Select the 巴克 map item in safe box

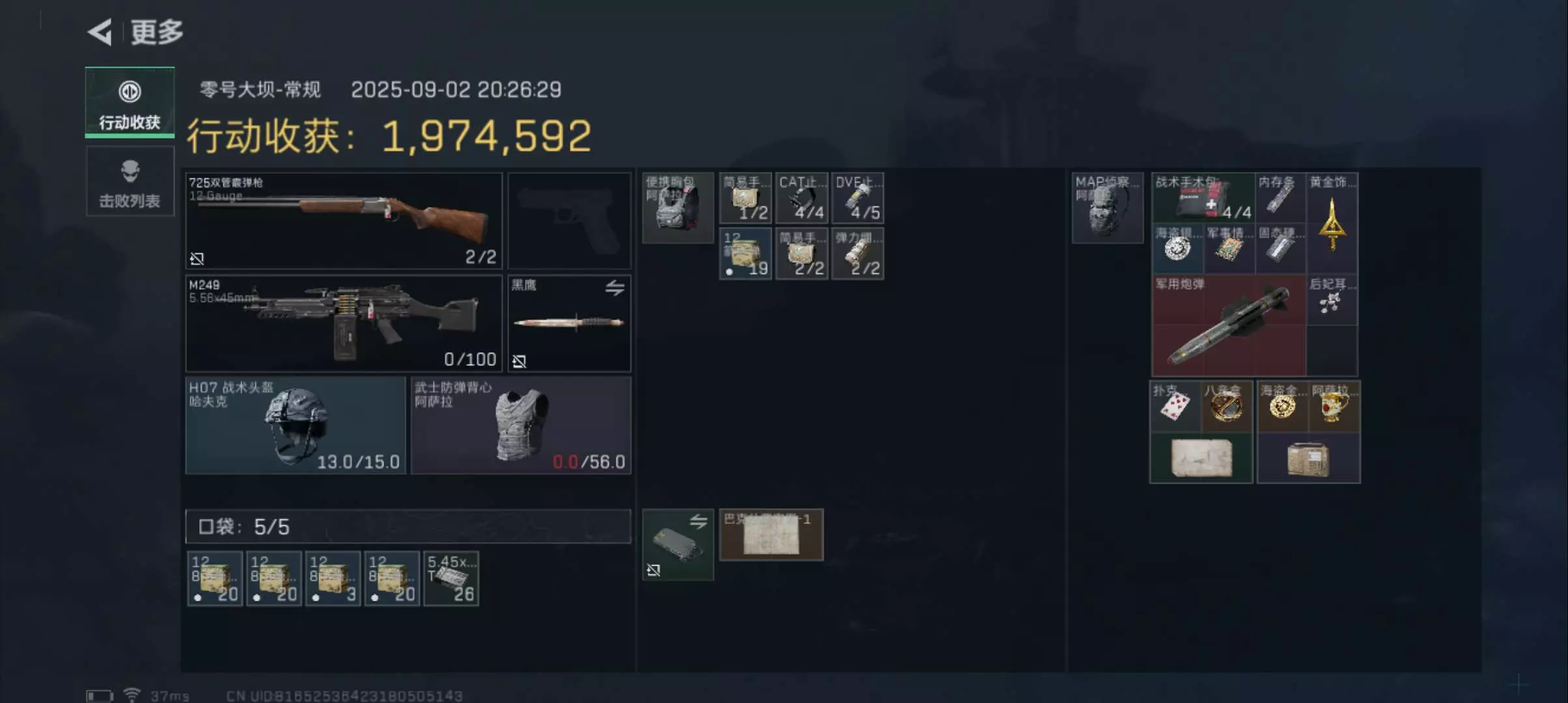click(772, 535)
